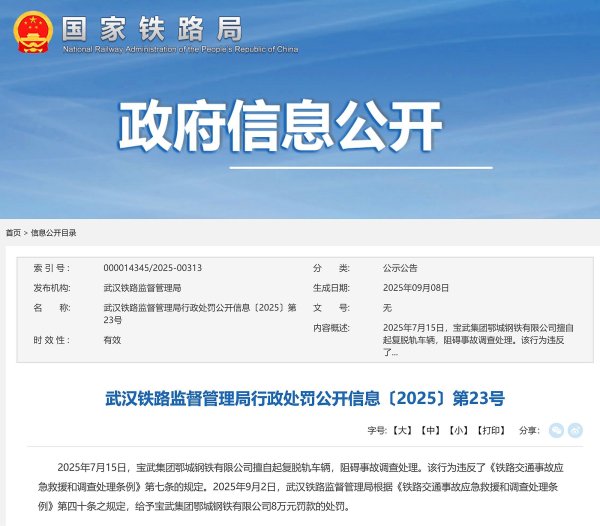The image size is (600, 526).
Task: Set font size to 【中】
Action: pos(430,430)
